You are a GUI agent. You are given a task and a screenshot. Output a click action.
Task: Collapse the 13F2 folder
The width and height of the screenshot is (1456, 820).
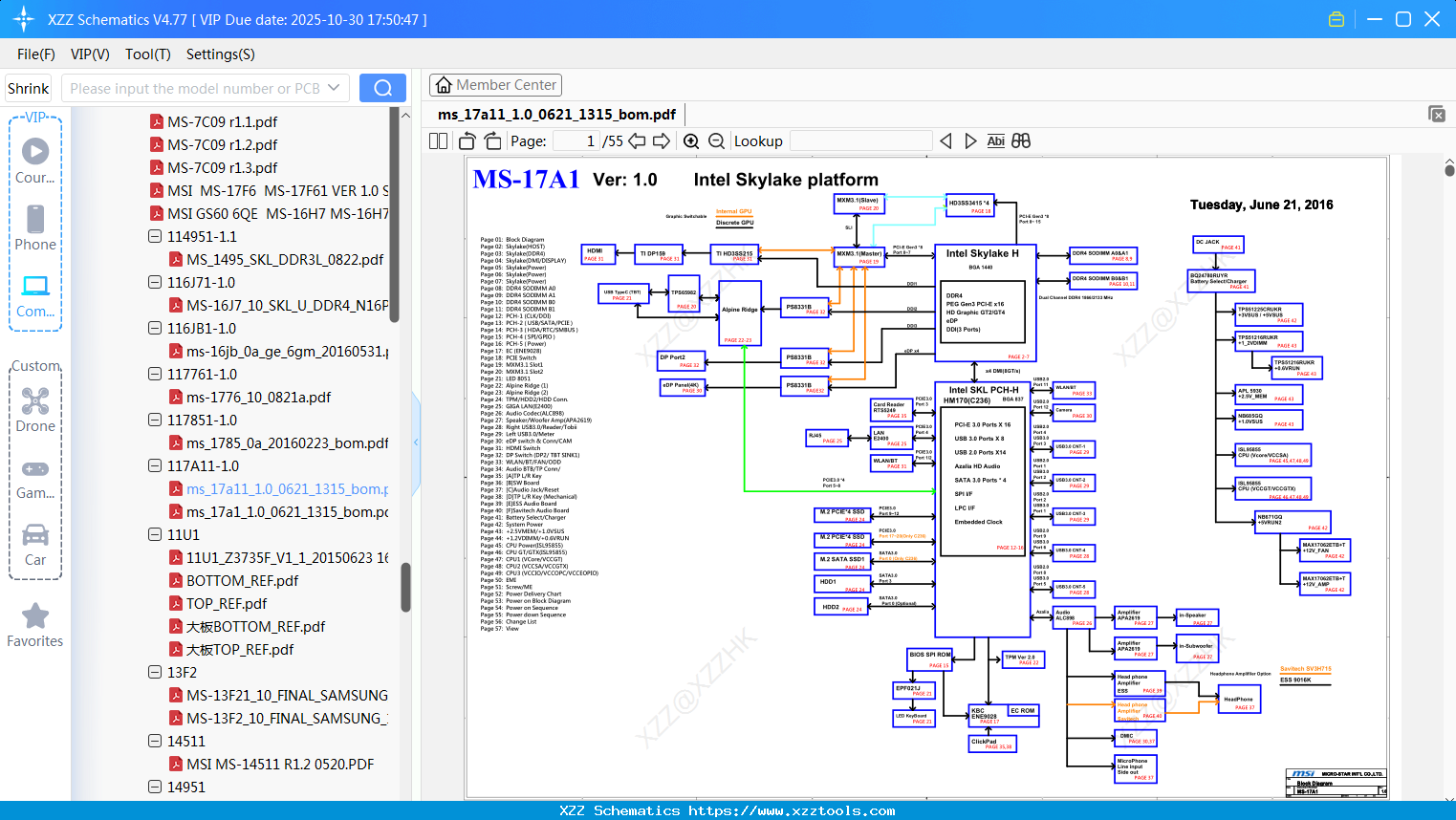point(155,672)
